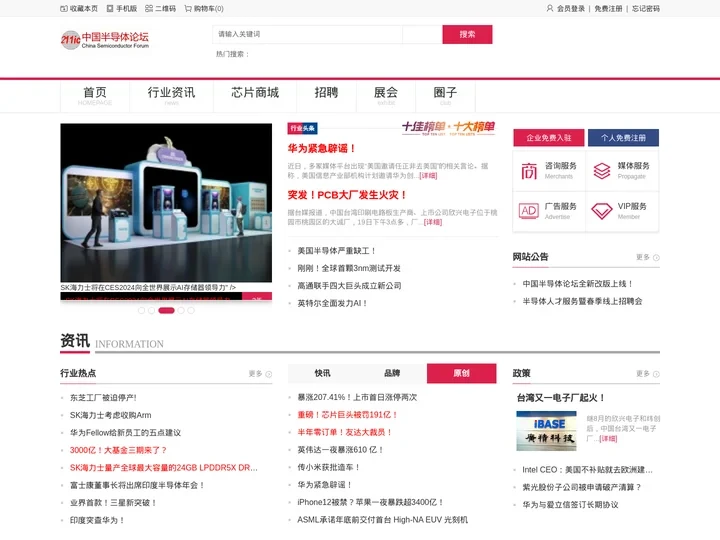720x540 pixels.
Task: Open 圈子 club menu item
Action: coord(445,96)
